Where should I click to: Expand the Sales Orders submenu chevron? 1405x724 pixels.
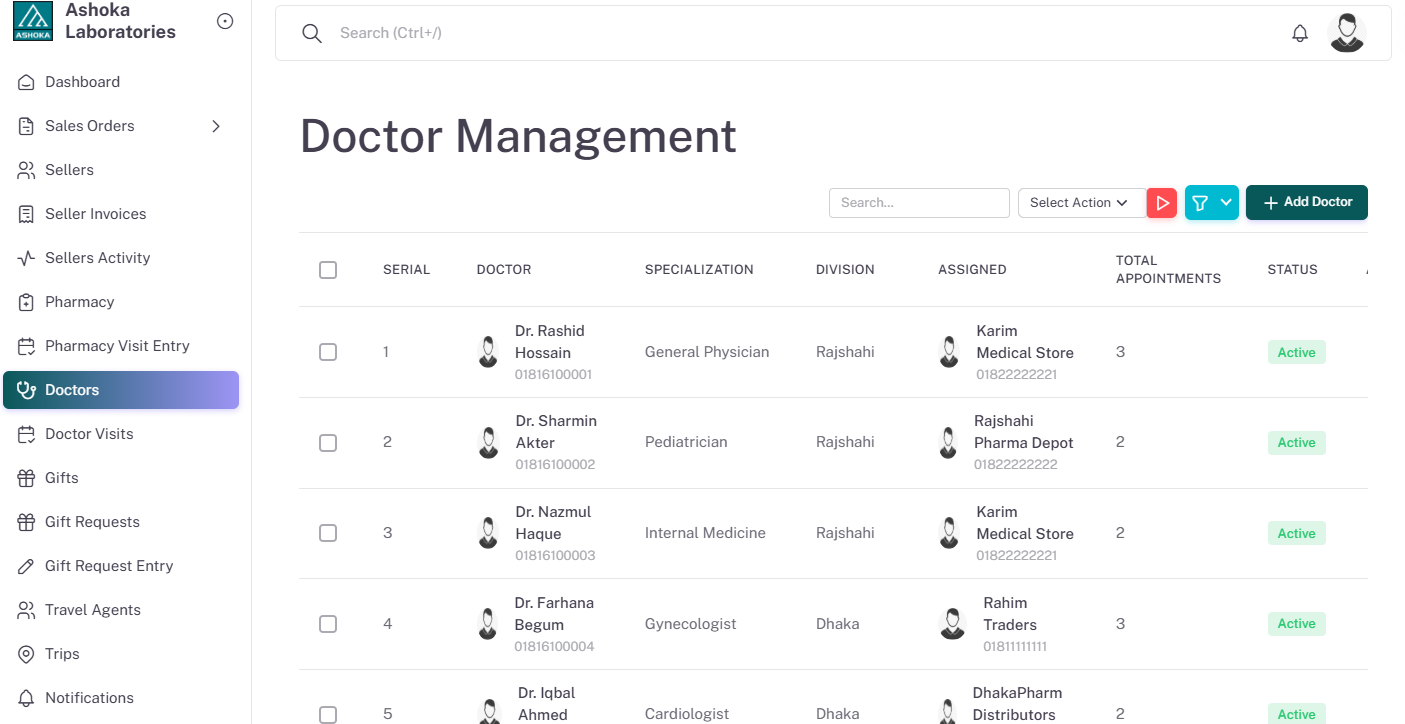pos(216,126)
